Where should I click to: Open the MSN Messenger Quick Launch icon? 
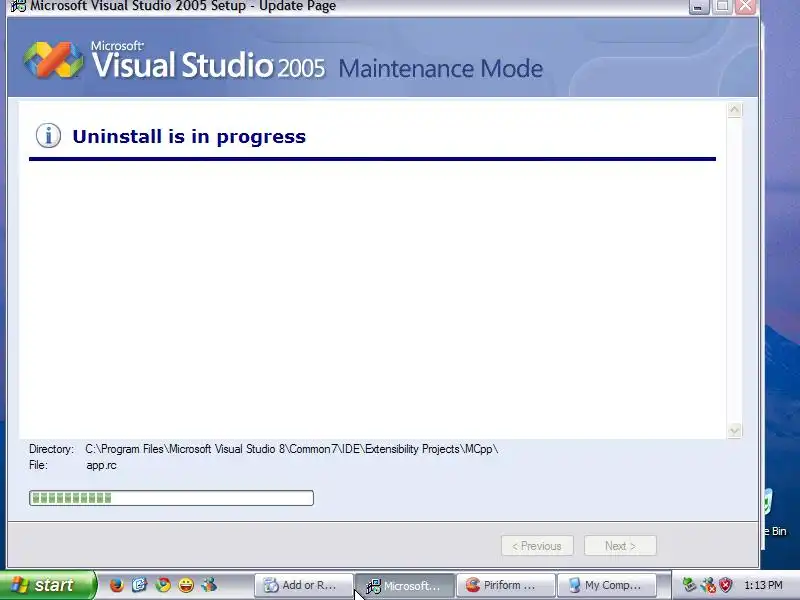pos(209,585)
